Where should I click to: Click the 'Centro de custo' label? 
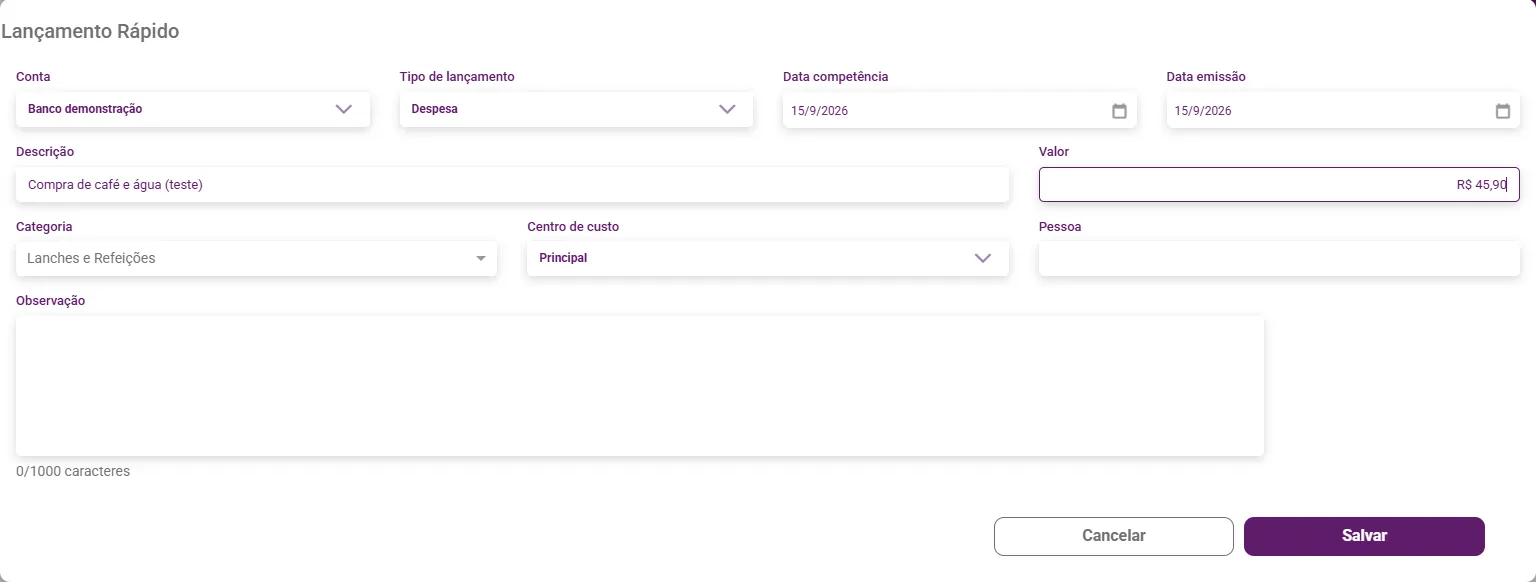click(573, 227)
